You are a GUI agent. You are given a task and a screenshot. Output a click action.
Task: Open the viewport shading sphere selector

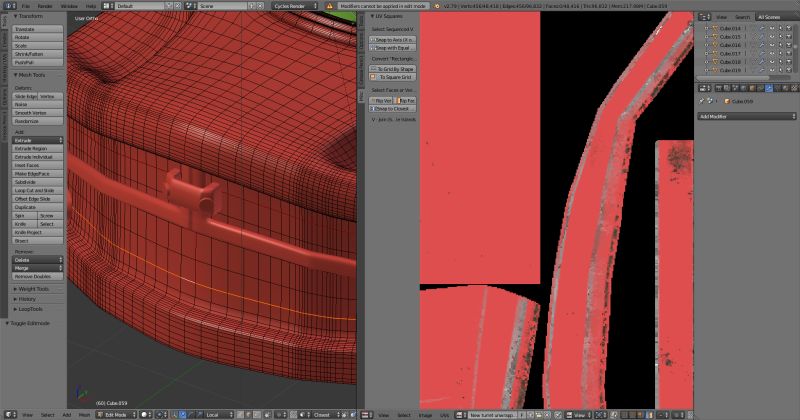(146, 414)
